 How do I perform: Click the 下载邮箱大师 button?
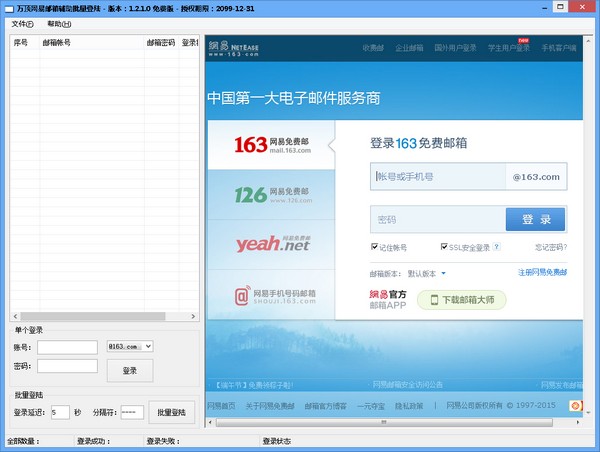461,300
